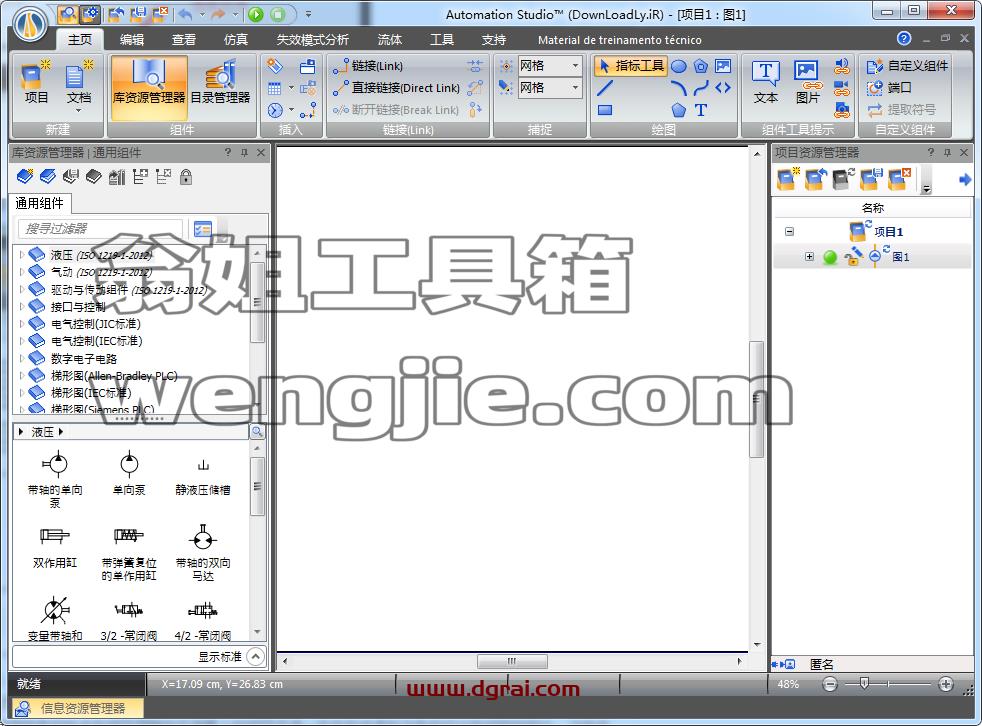Expand the 电气控制(JIC标准) tree node
This screenshot has width=982, height=726.
[x=22, y=324]
